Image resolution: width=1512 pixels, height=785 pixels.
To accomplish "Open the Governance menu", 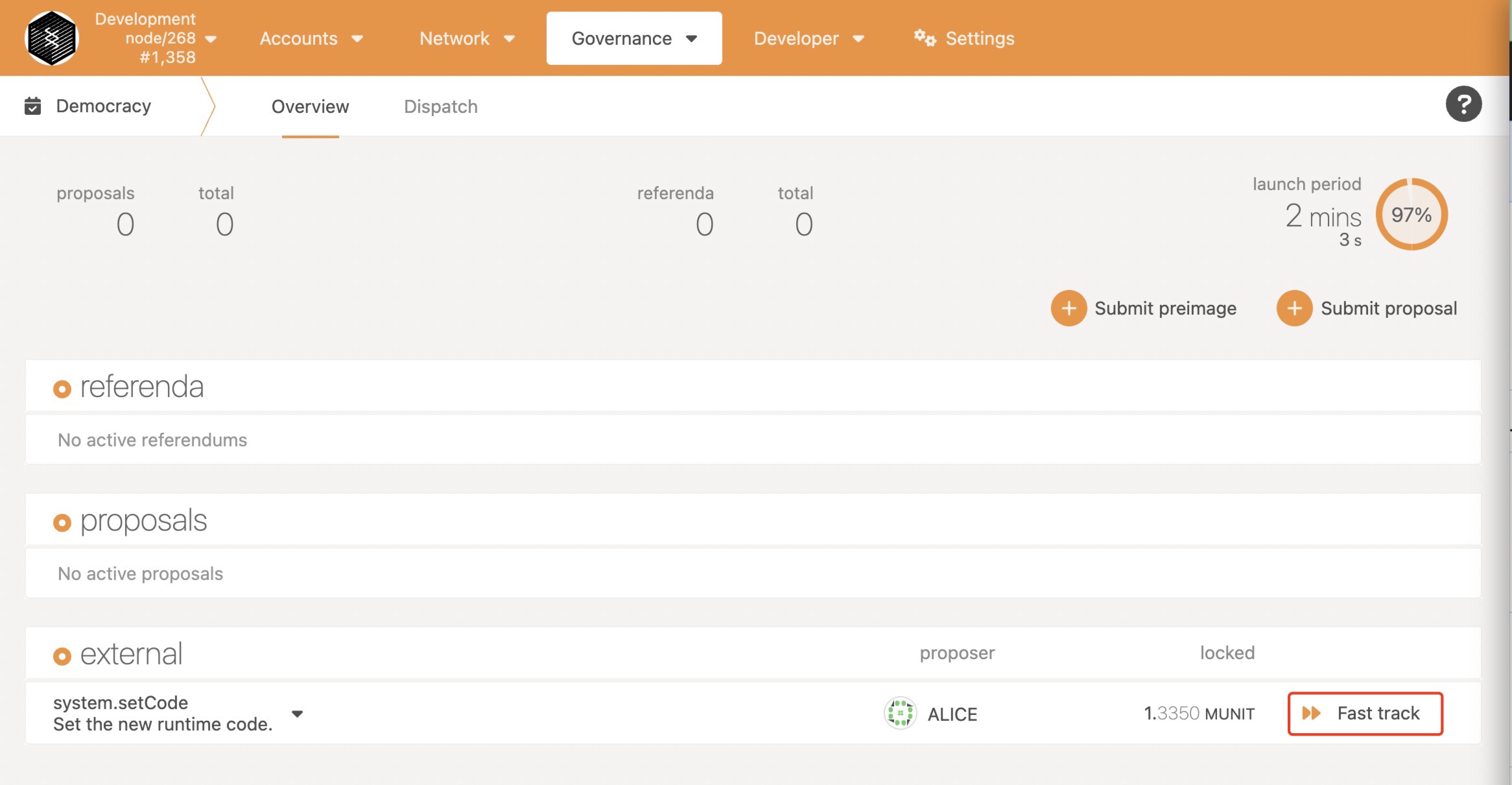I will 634,38.
